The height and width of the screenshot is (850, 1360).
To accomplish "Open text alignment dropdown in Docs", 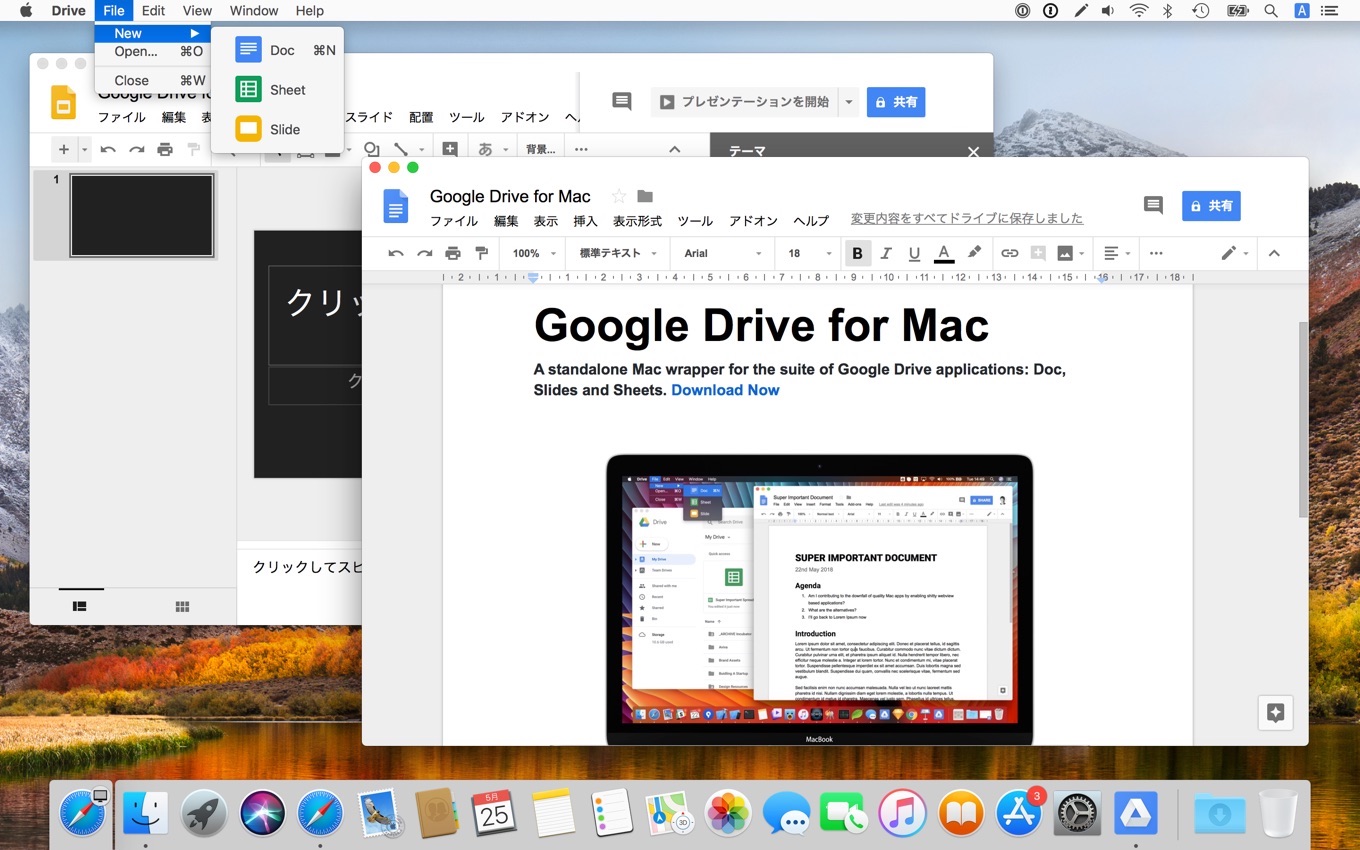I will click(x=1117, y=253).
